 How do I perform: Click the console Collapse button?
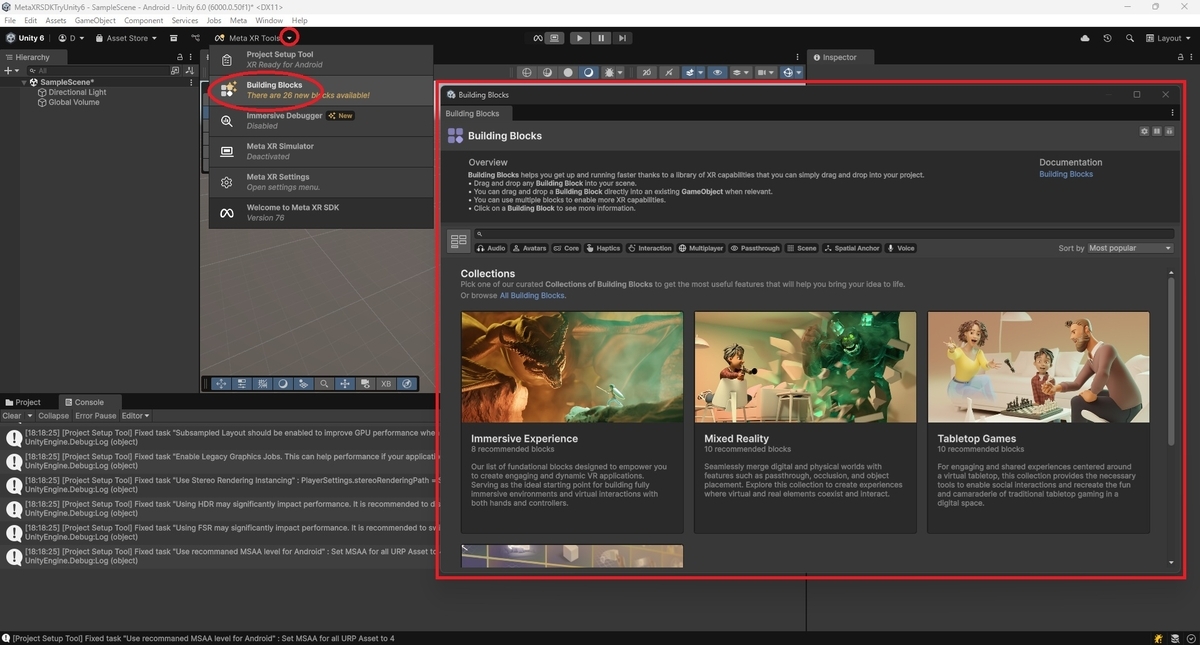[54, 416]
